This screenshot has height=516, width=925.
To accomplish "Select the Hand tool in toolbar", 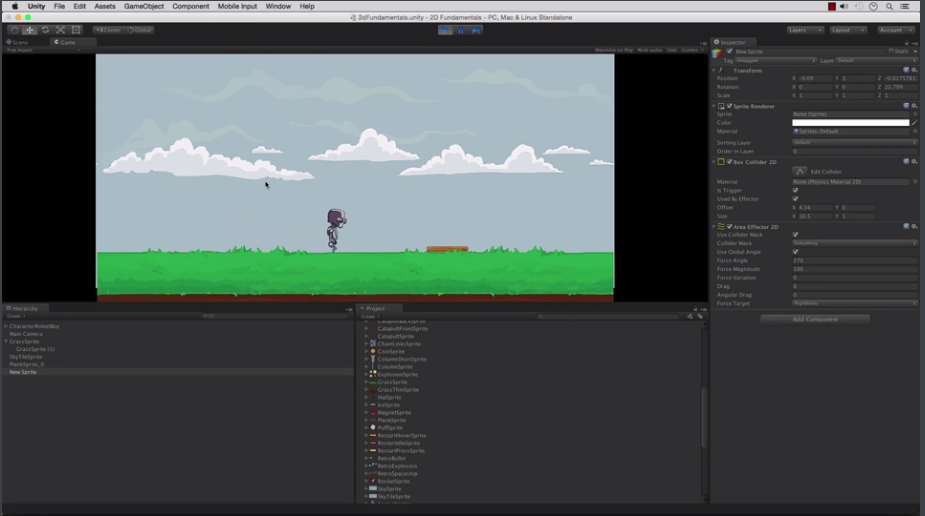I will (x=14, y=29).
